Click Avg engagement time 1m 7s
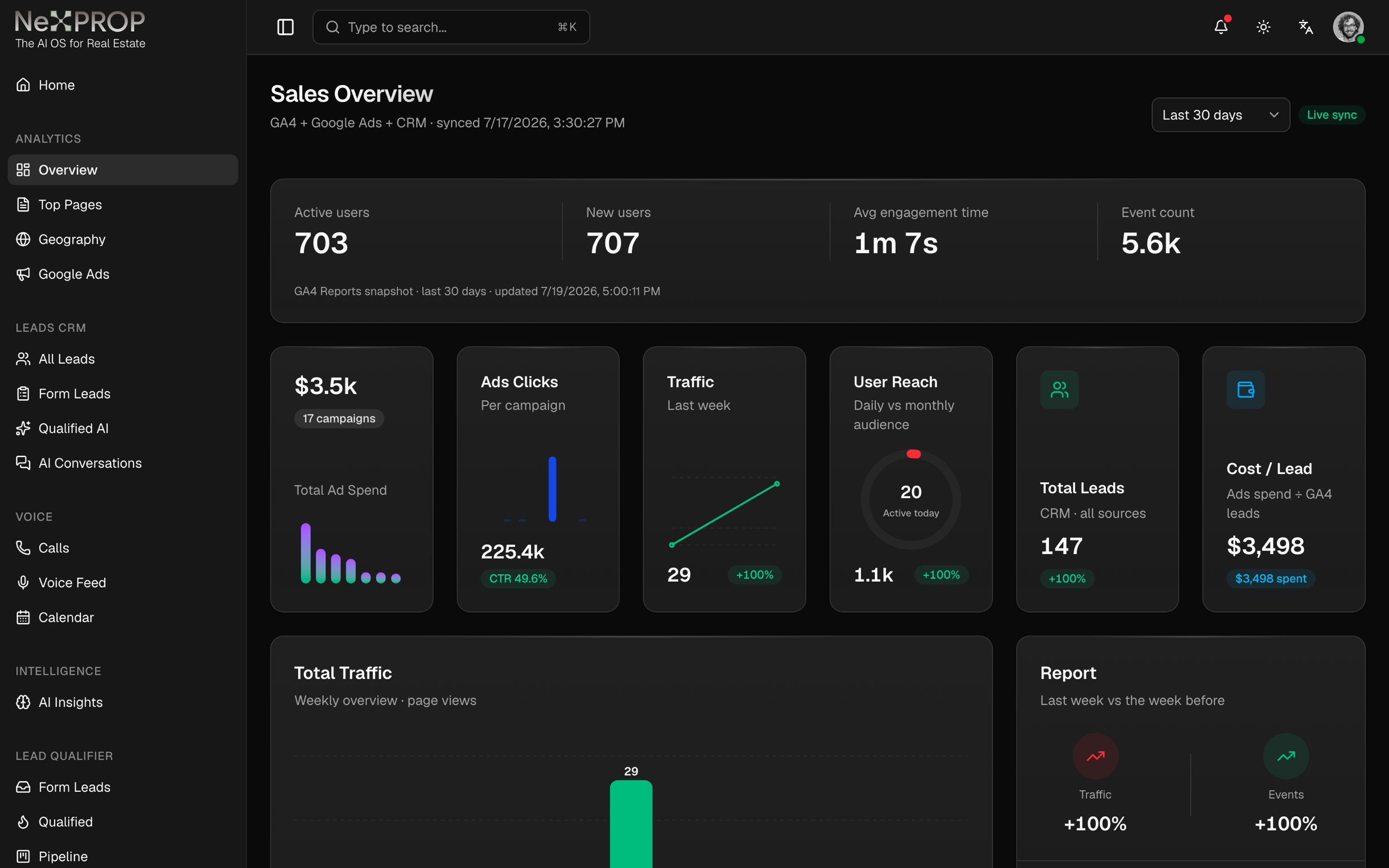 (x=896, y=243)
